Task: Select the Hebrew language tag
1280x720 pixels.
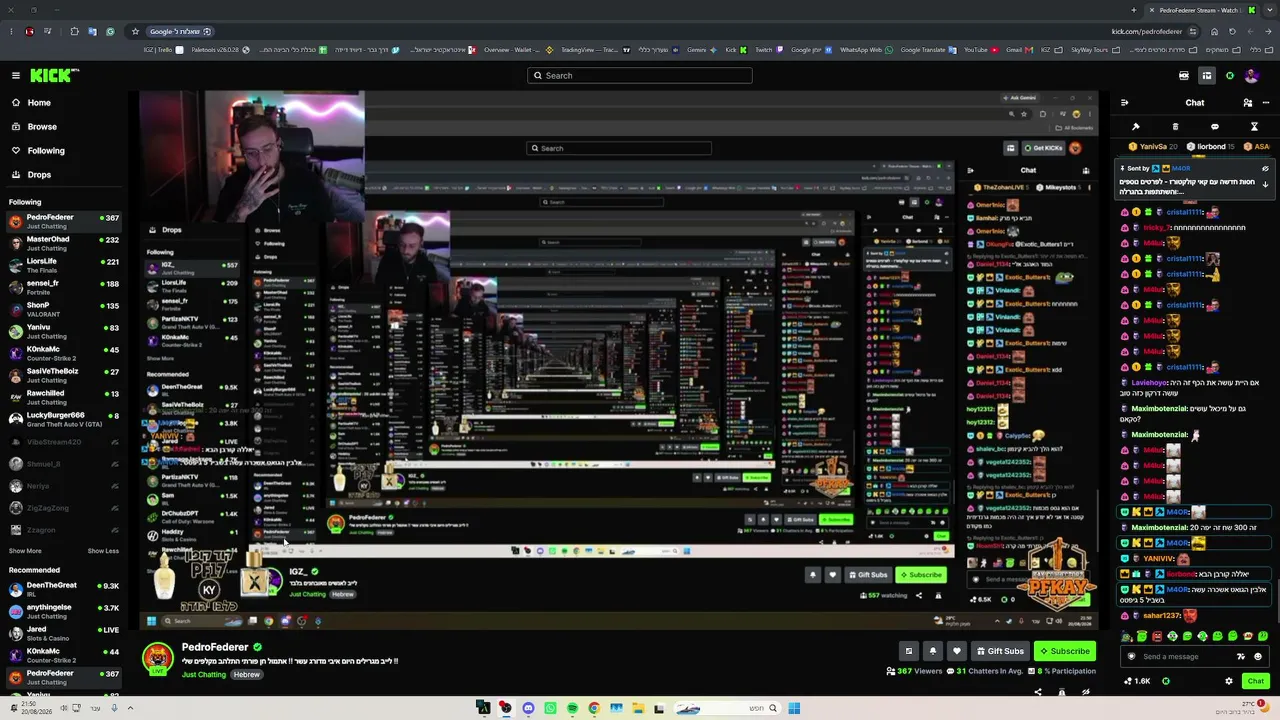Action: (247, 675)
